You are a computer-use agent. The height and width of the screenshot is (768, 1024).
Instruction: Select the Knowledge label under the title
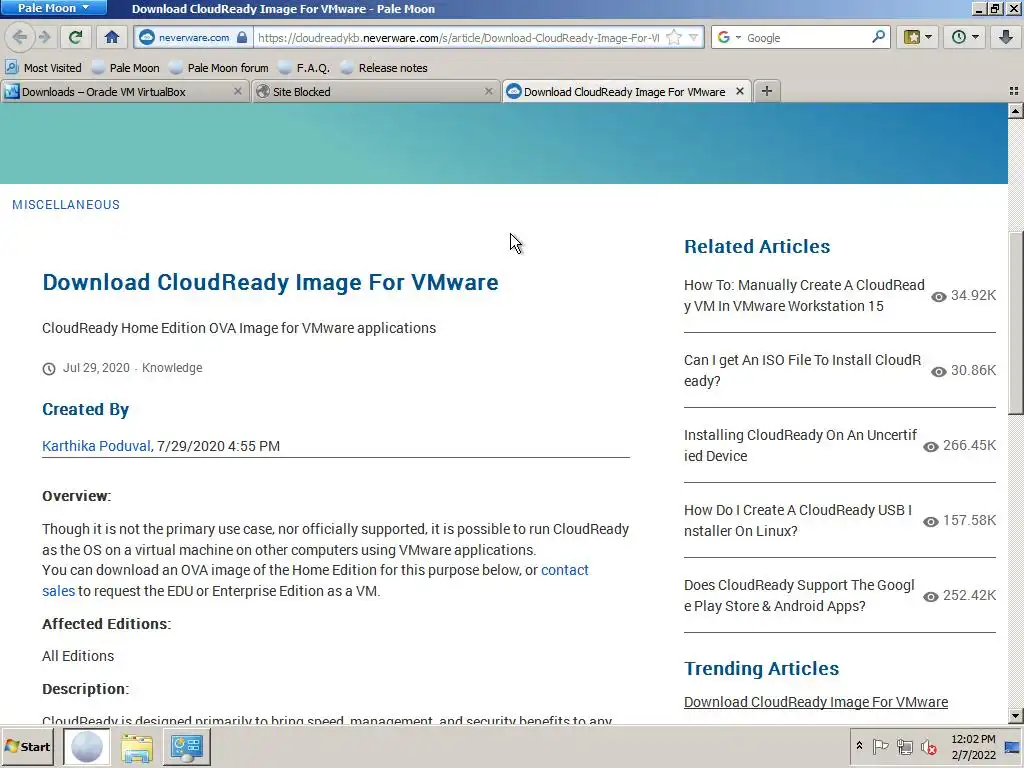pyautogui.click(x=172, y=368)
